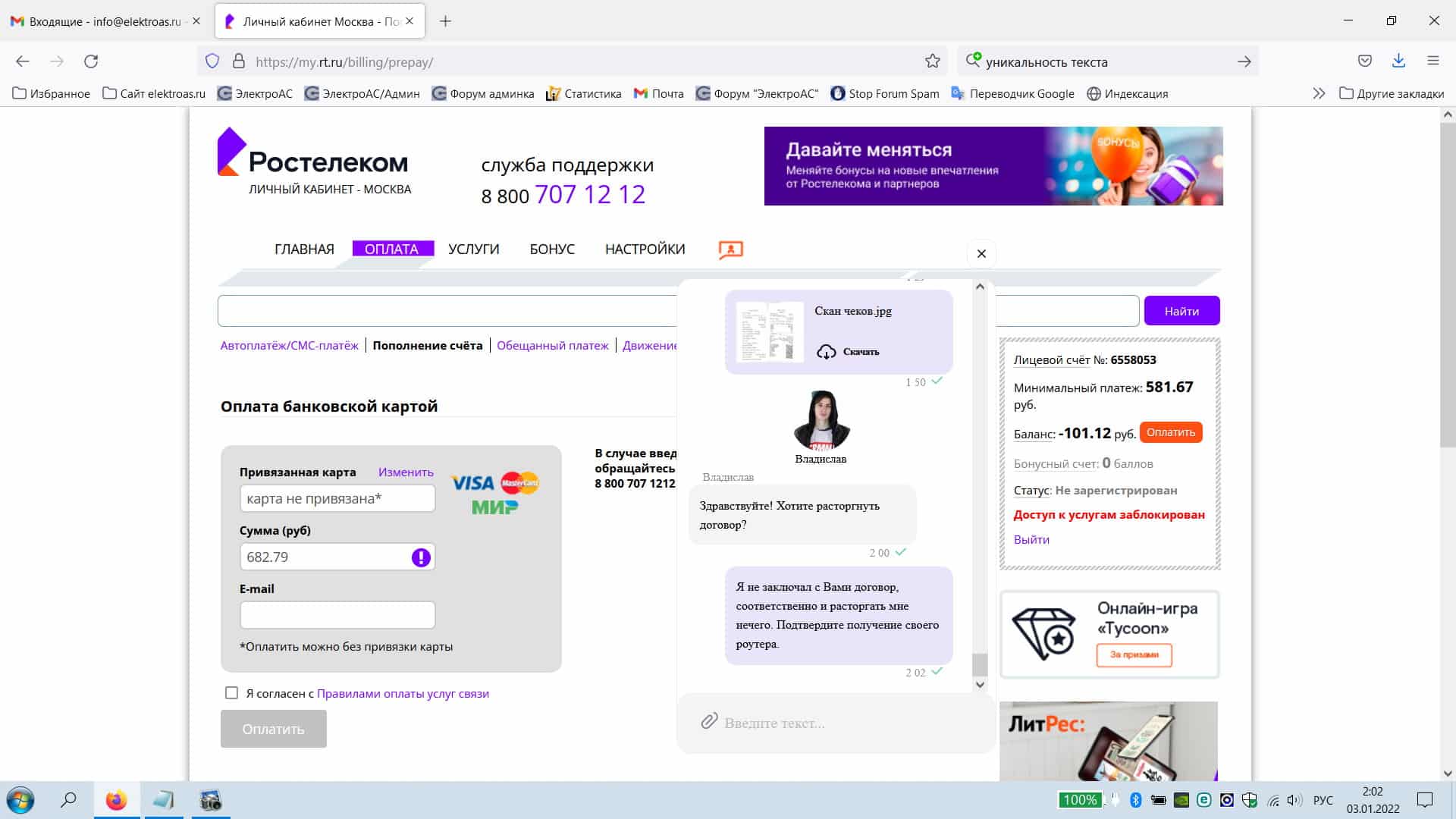The image size is (1456, 819).
Task: Expand Автоплатёж/СМС-платёж section
Action: [x=289, y=345]
